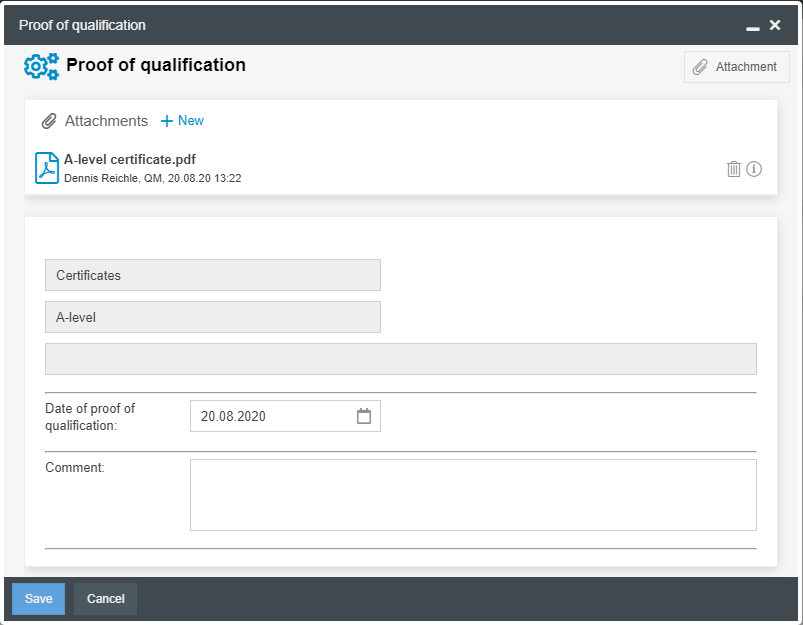803x625 pixels.
Task: Click the Certificates field
Action: (212, 275)
